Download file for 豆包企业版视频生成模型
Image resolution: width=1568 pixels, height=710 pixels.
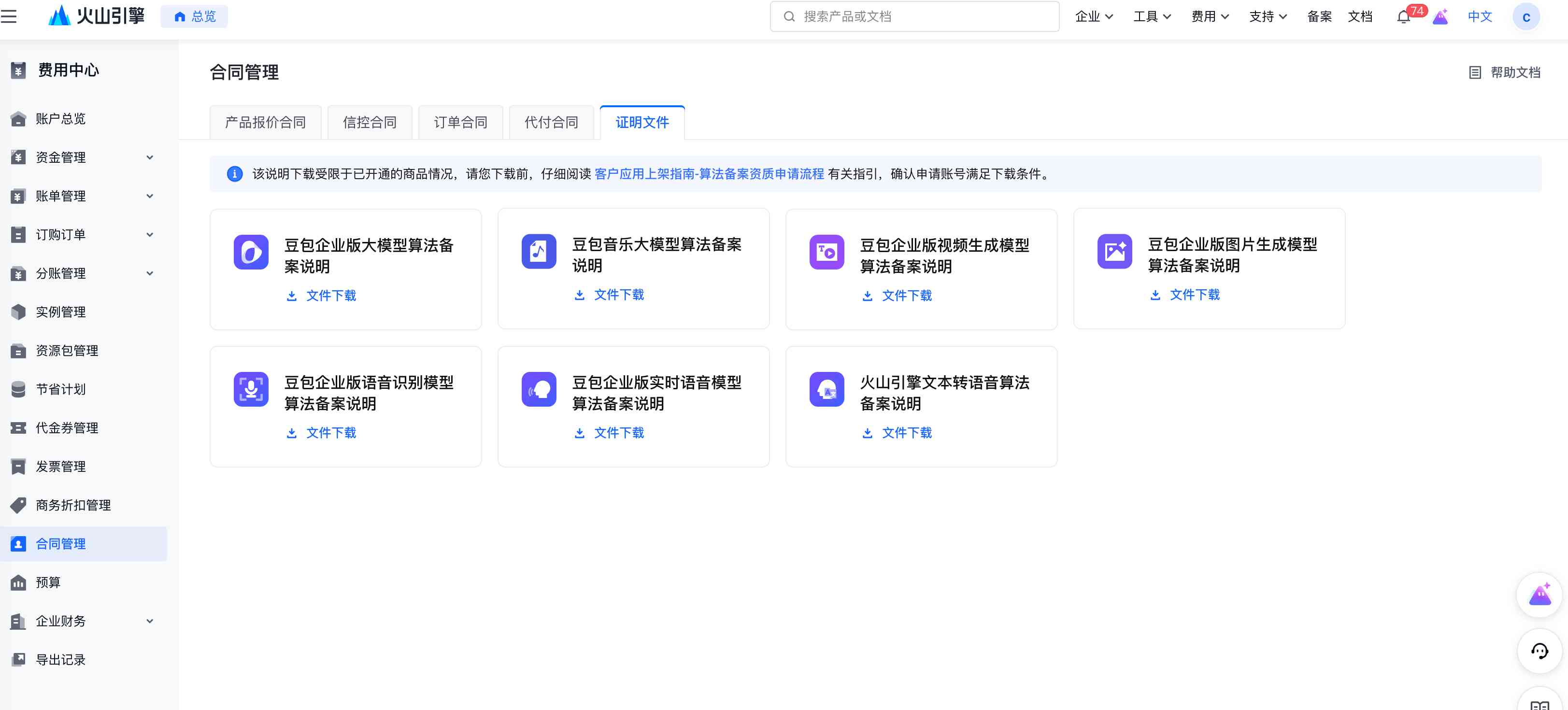tap(897, 296)
